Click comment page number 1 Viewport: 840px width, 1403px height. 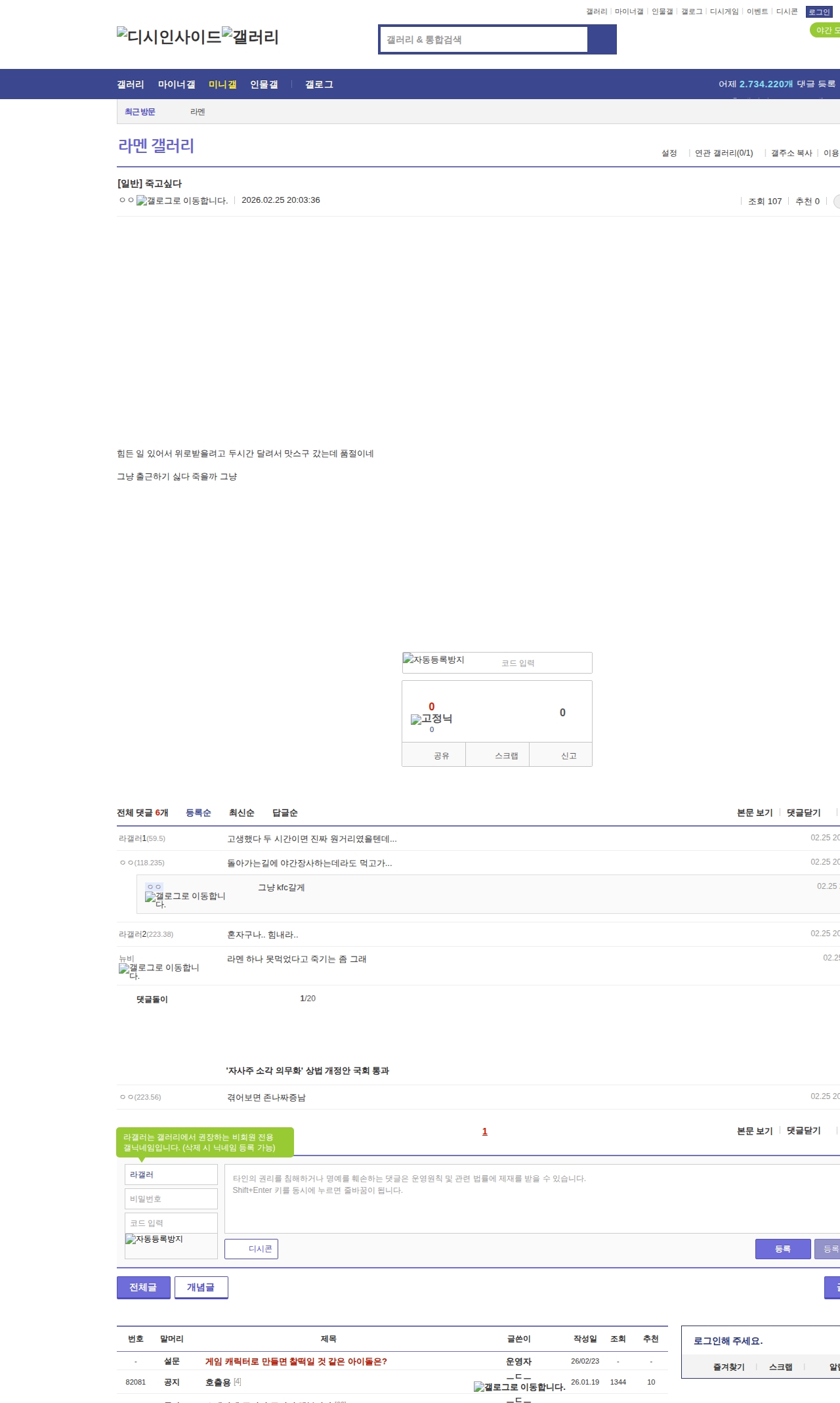[x=485, y=1131]
